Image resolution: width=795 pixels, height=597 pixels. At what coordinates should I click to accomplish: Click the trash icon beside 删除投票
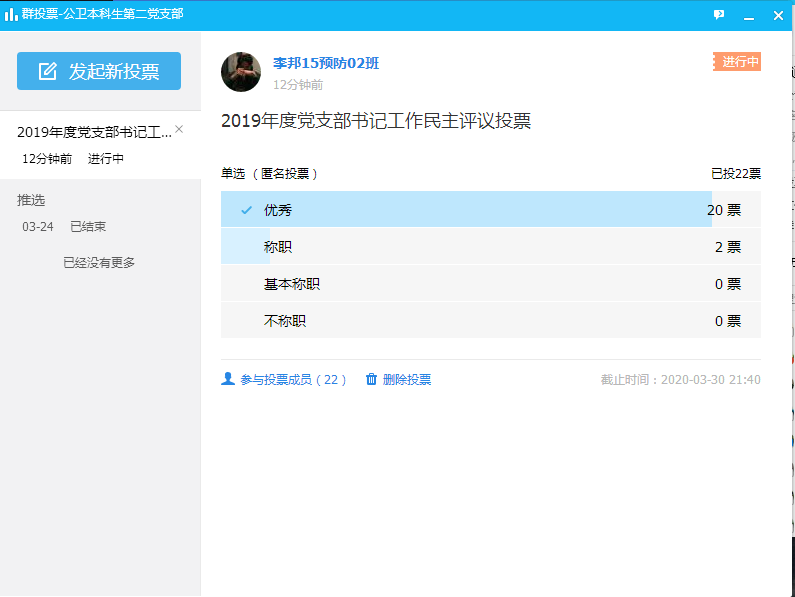371,379
